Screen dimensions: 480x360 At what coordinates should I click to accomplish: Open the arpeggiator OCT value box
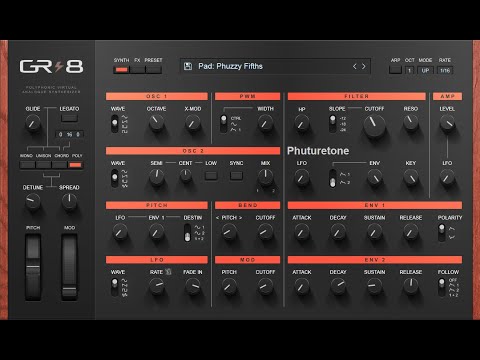click(x=410, y=70)
